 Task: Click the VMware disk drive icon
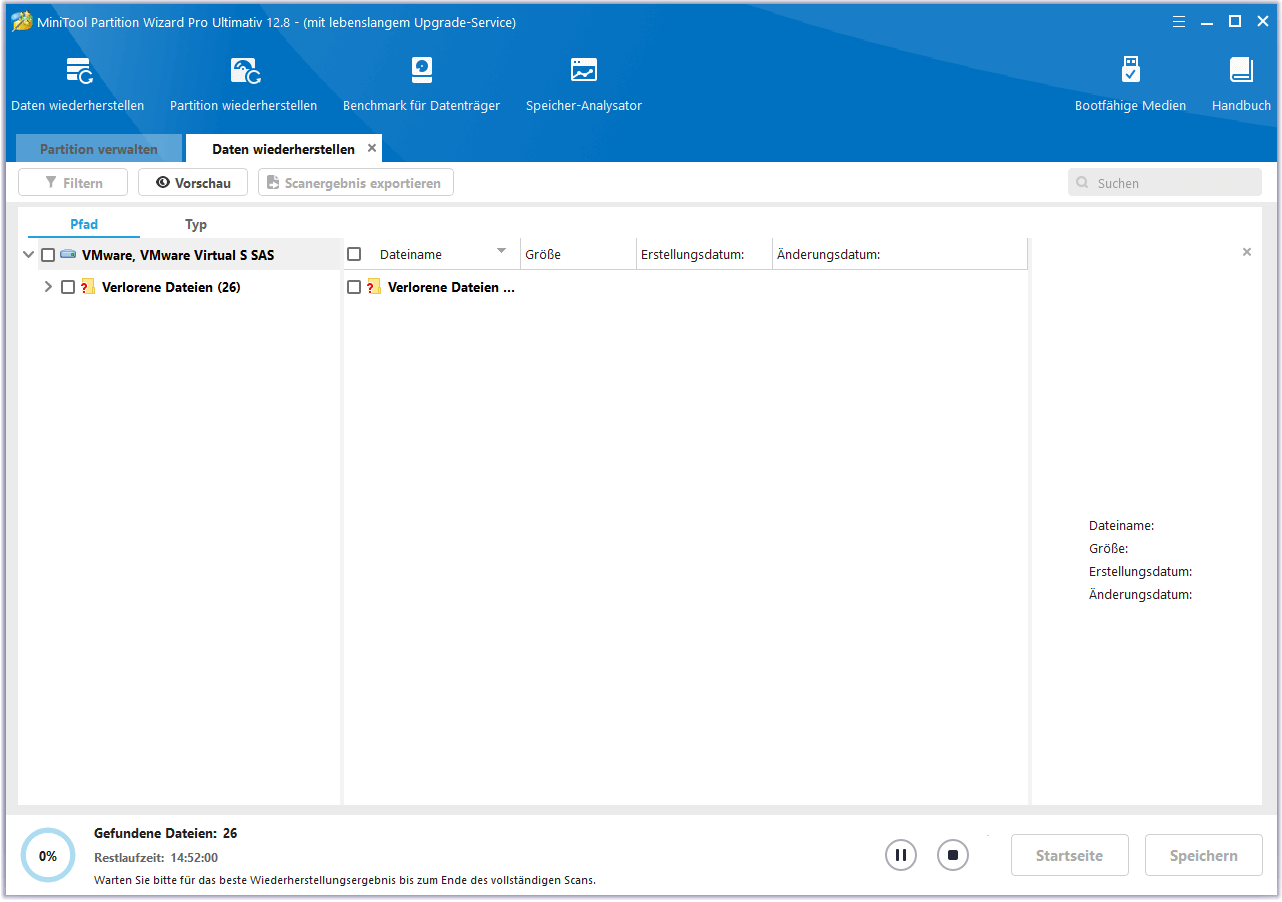(68, 255)
